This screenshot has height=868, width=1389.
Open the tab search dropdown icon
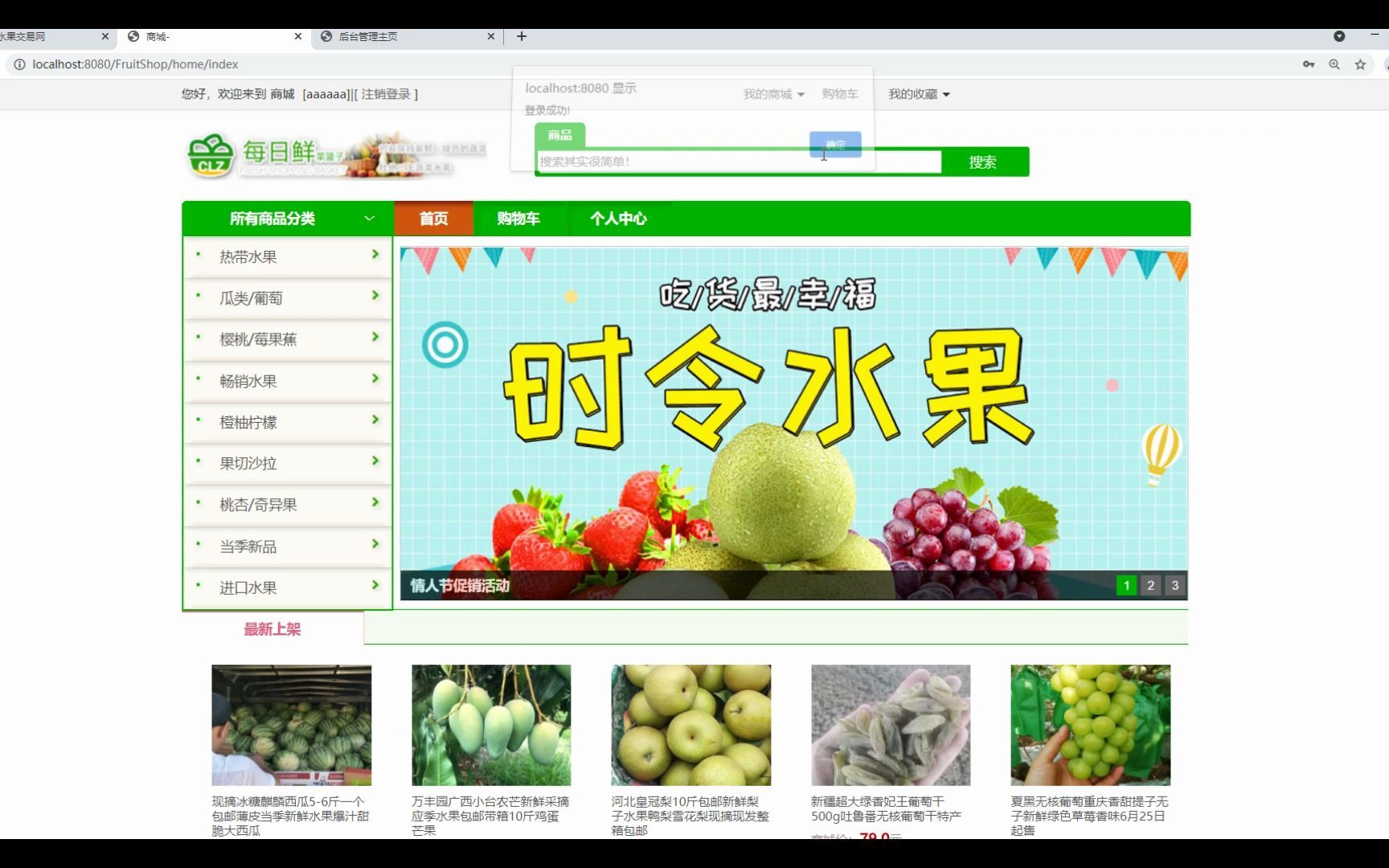tap(1339, 36)
